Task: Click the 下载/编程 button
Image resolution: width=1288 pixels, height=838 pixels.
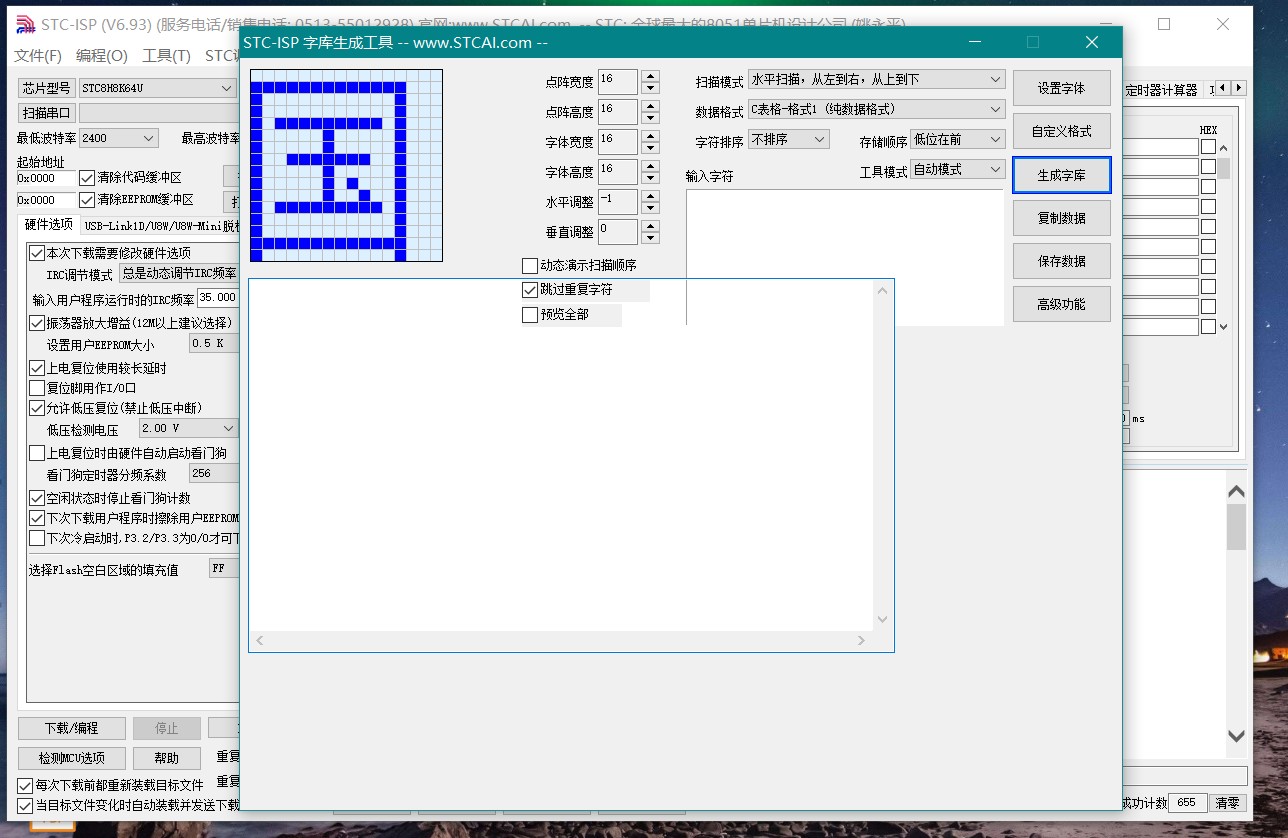Action: [x=71, y=728]
